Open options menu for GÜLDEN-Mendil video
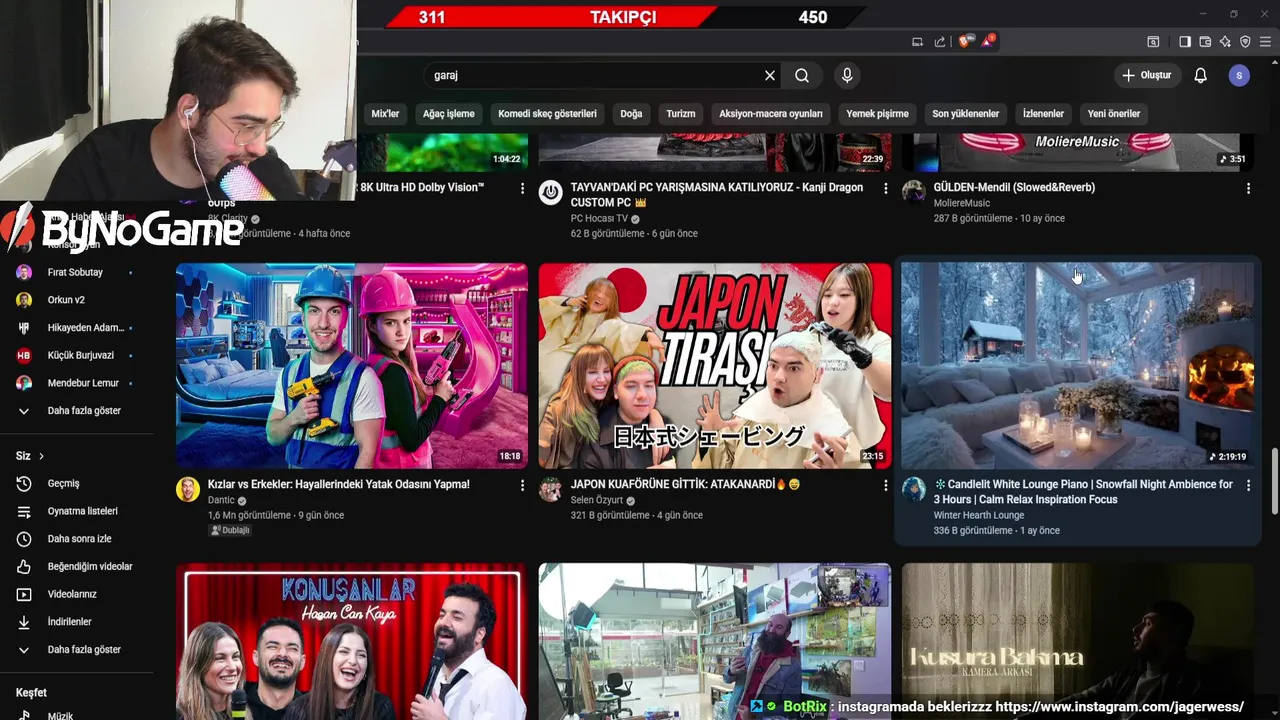This screenshot has width=1280, height=720. [x=1248, y=188]
